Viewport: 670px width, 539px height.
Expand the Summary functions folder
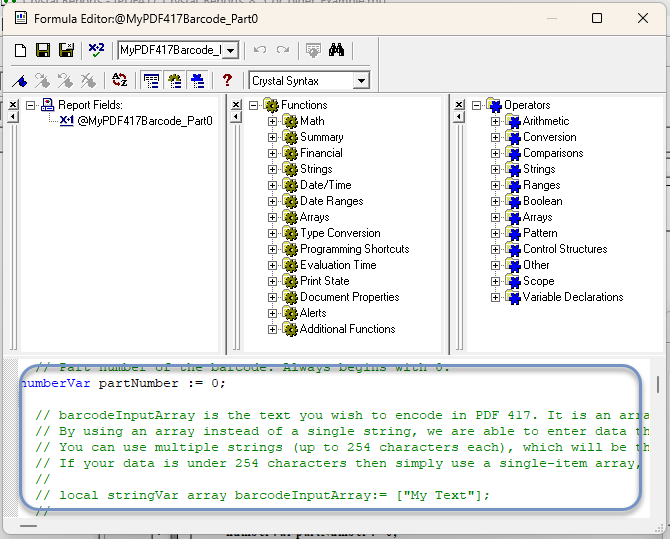pos(272,137)
